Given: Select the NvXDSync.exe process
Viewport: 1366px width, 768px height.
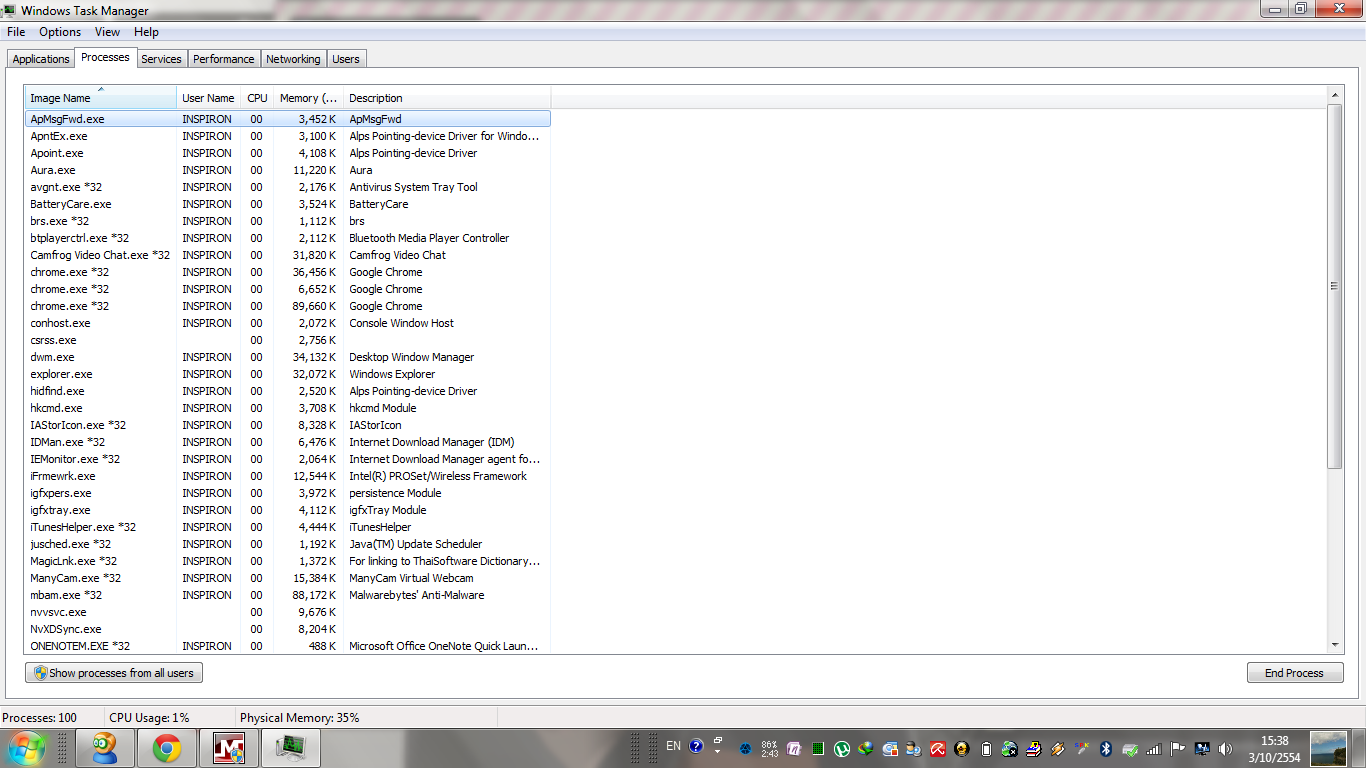Looking at the screenshot, I should pyautogui.click(x=288, y=629).
